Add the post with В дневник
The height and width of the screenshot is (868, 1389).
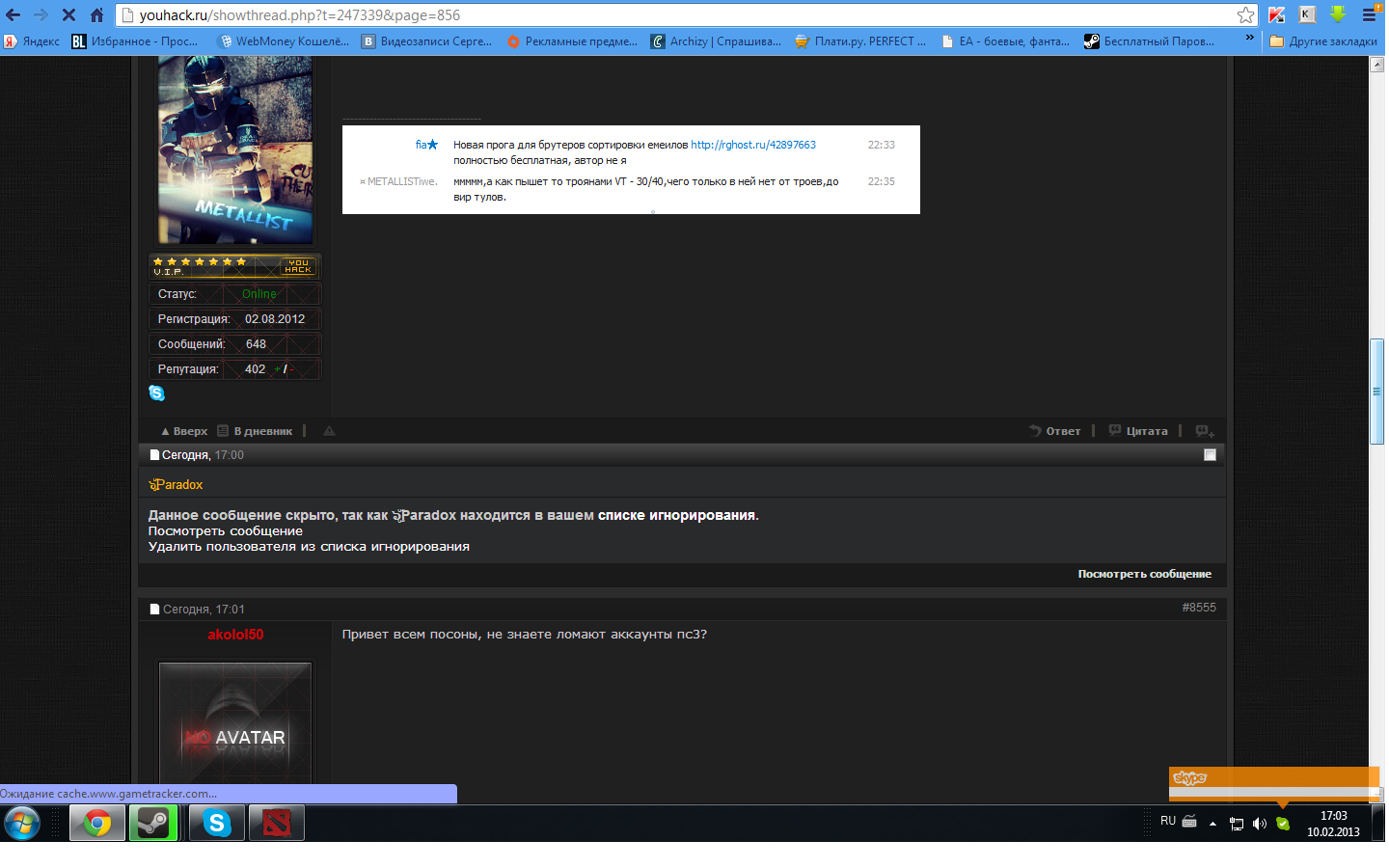[x=255, y=431]
